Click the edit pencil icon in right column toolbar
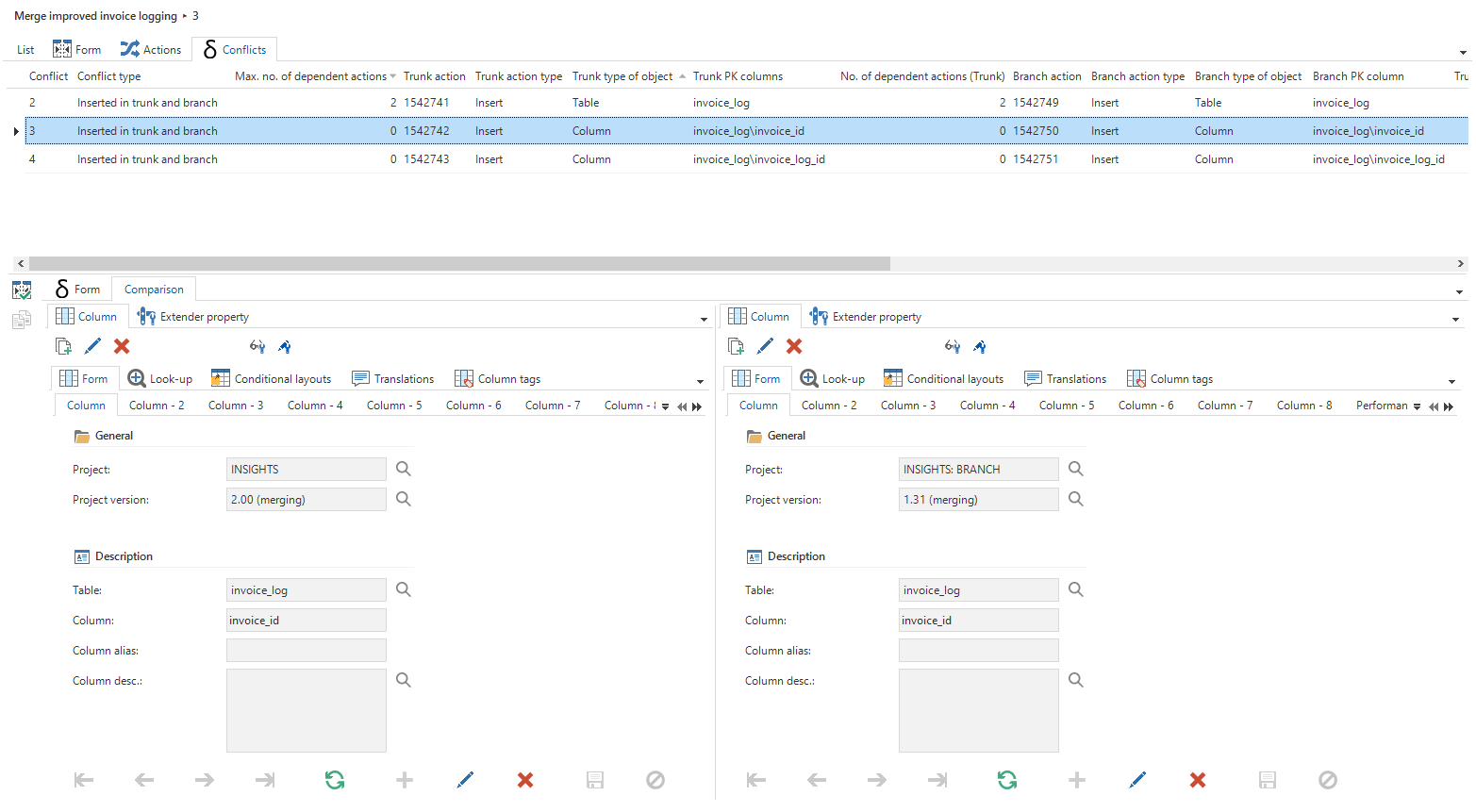This screenshot has height=812, width=1476. pyautogui.click(x=765, y=346)
